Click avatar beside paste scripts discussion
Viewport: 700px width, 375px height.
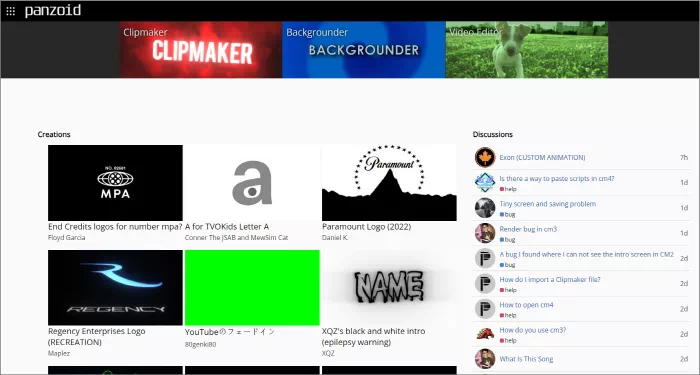click(485, 183)
